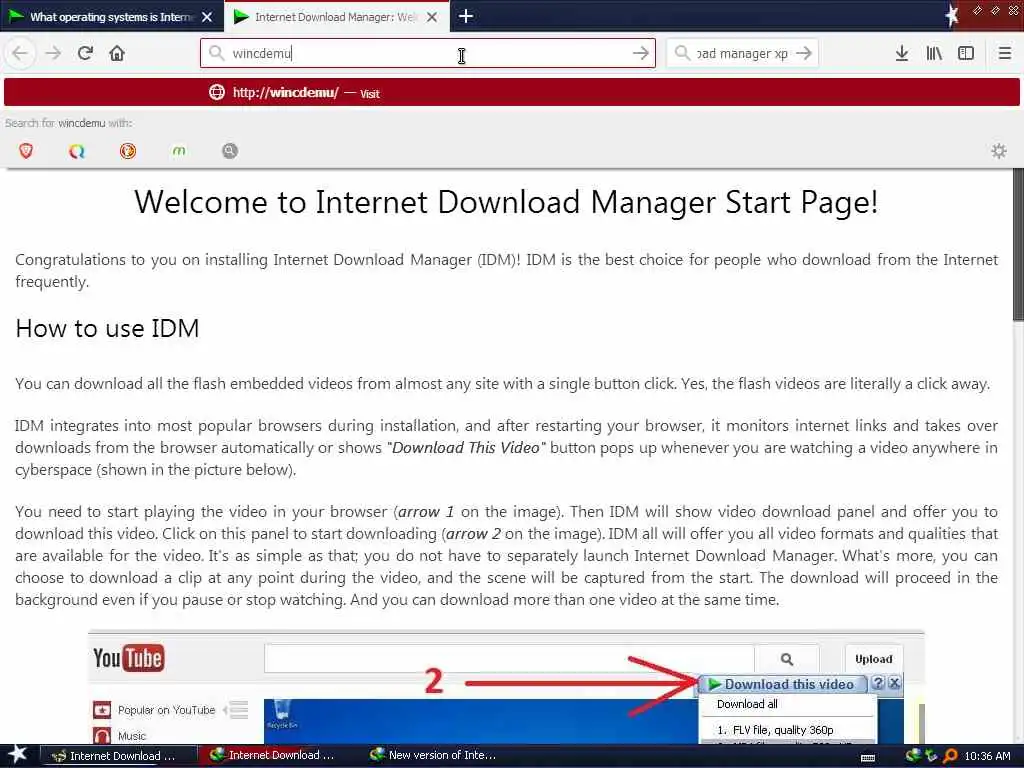Close the Internet Download Manager tab
The height and width of the screenshot is (768, 1024).
432,17
